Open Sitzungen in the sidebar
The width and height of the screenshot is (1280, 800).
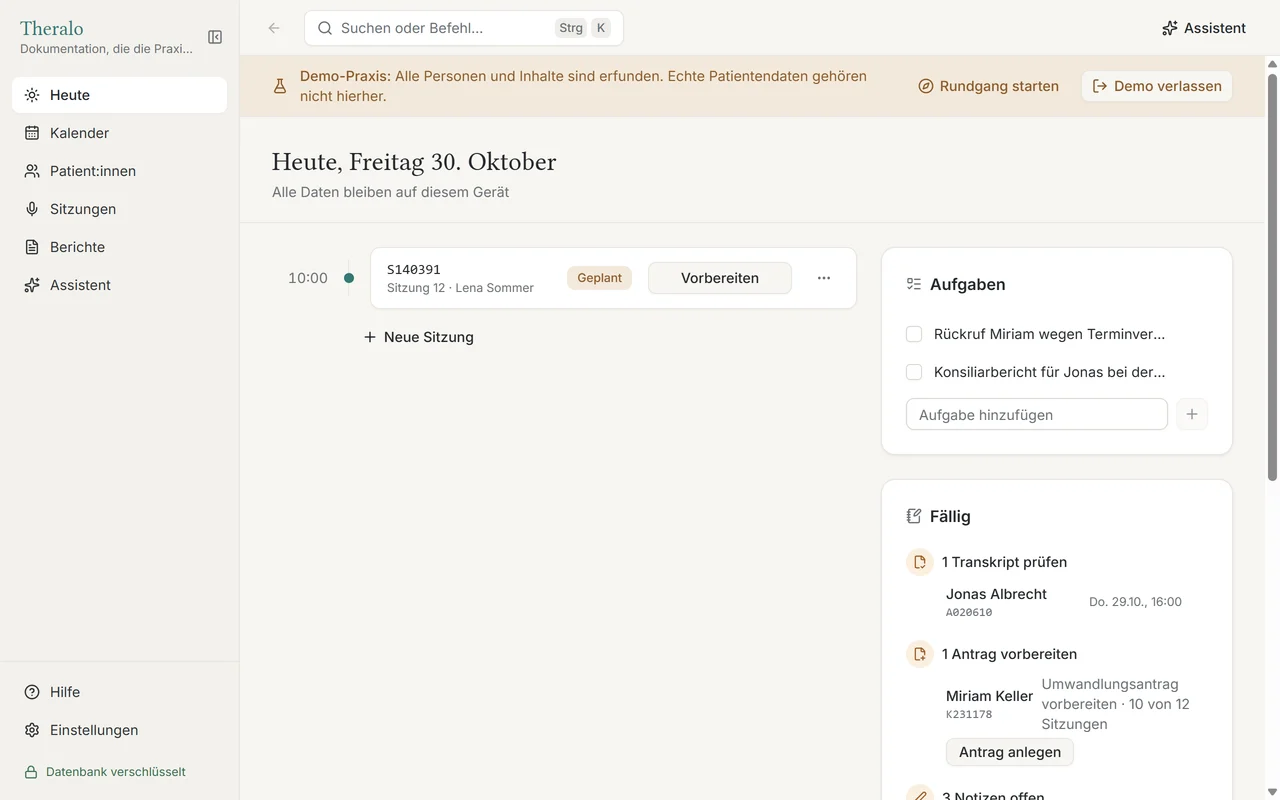(119, 209)
